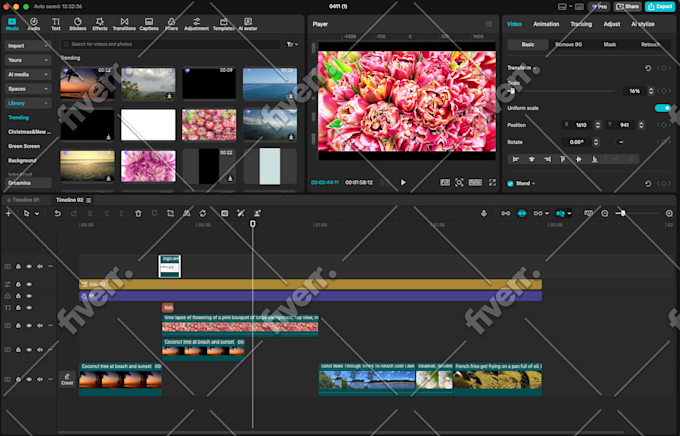This screenshot has height=436, width=680.
Task: Play the preview in the Player
Action: click(403, 183)
